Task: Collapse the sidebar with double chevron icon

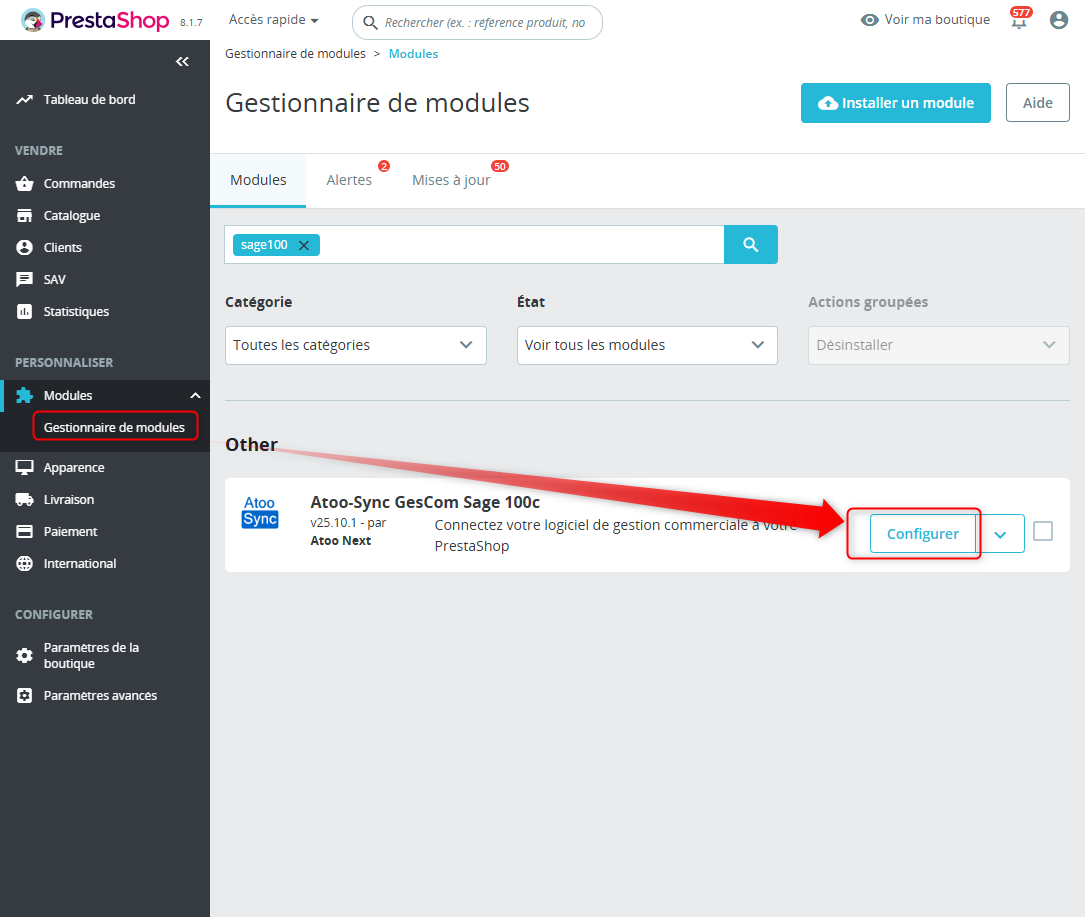Action: coord(182,62)
